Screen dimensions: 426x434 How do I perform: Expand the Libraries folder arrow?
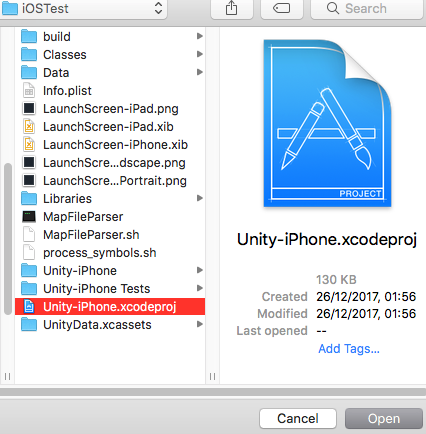(x=200, y=198)
